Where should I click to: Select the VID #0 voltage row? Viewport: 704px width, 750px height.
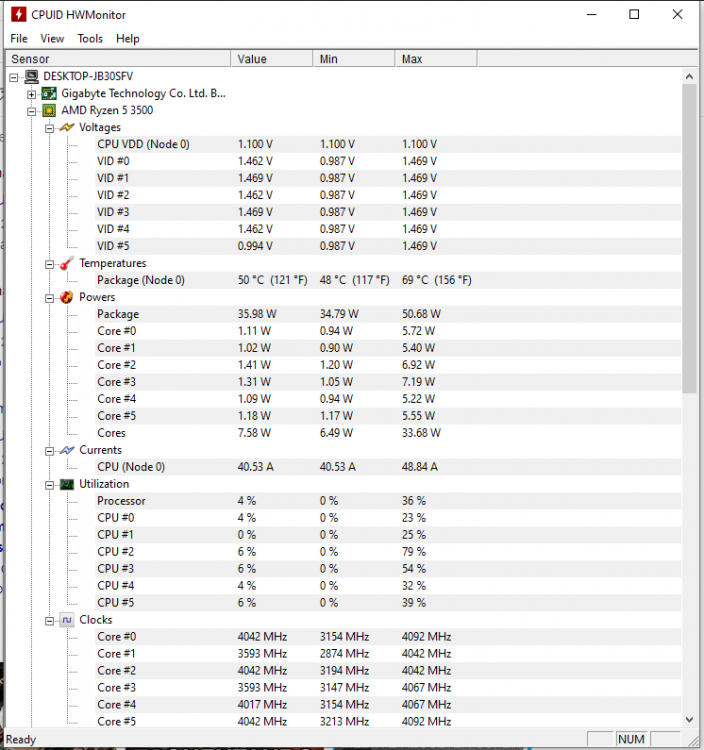pos(388,161)
